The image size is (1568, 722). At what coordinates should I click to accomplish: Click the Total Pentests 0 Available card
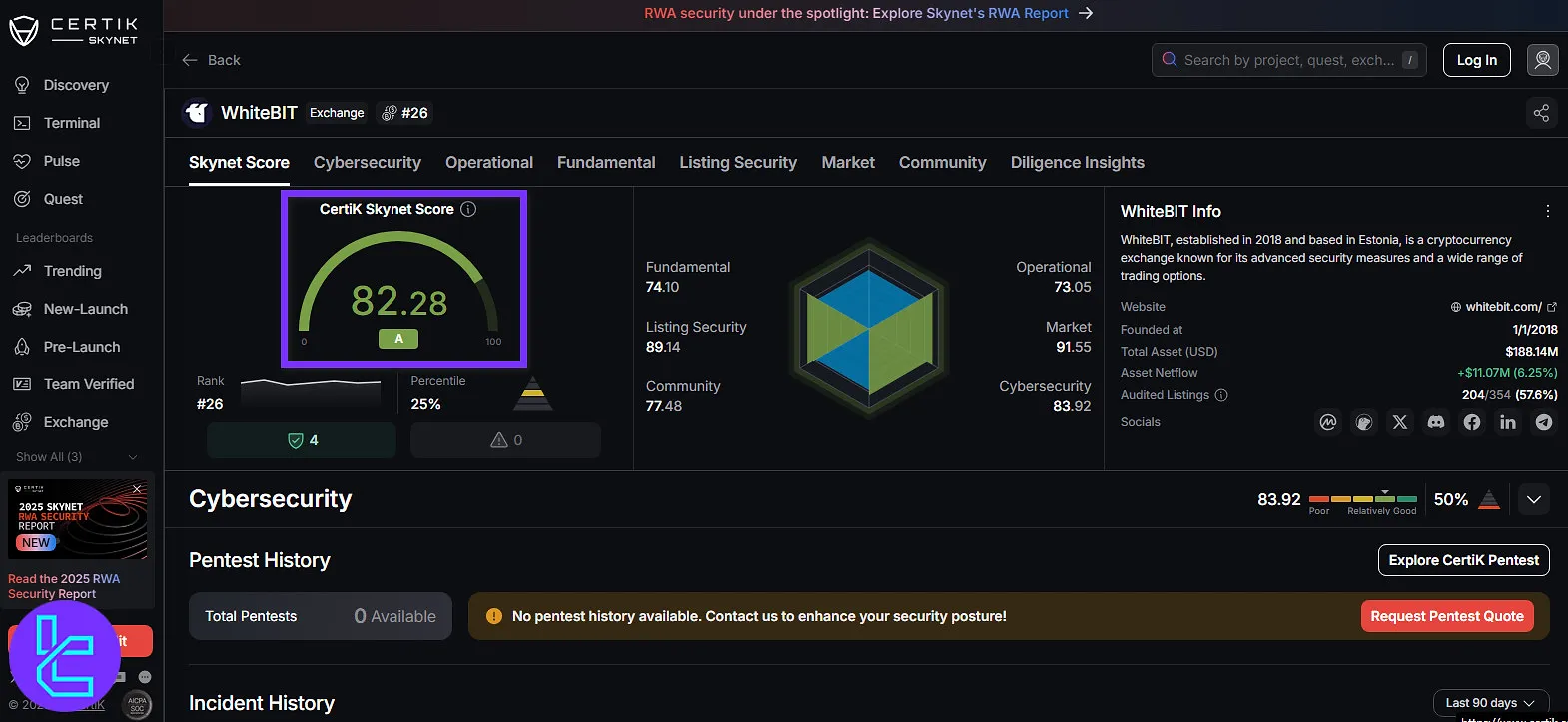pos(321,616)
